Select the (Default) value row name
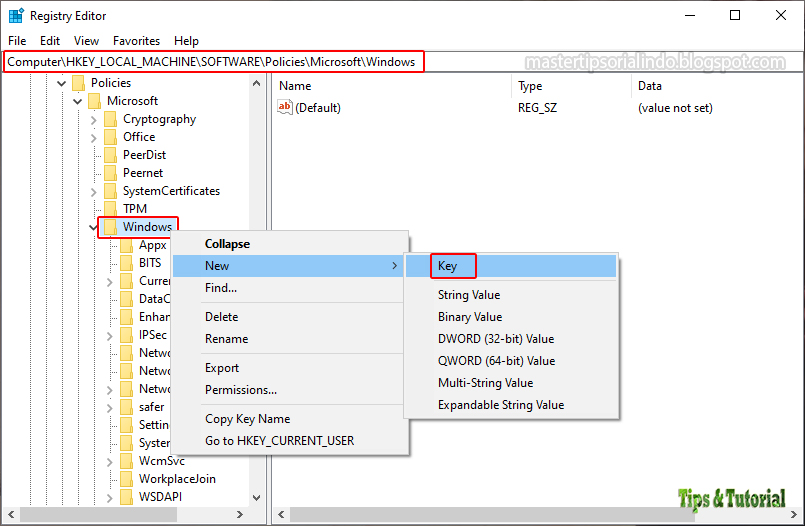Viewport: 805px width, 526px height. 318,108
